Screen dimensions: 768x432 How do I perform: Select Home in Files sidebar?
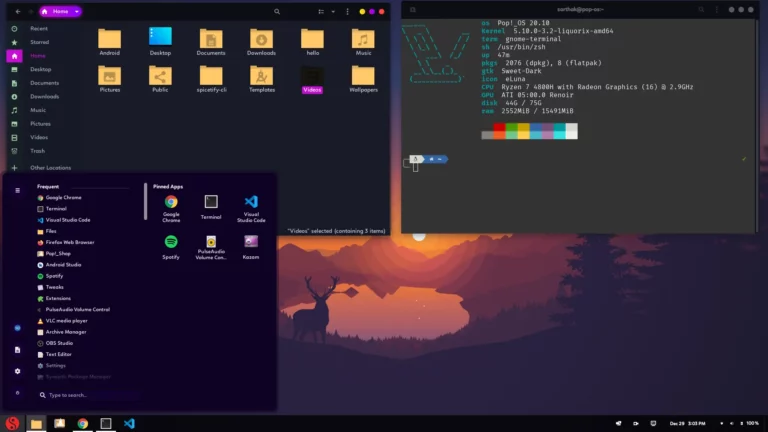37,56
